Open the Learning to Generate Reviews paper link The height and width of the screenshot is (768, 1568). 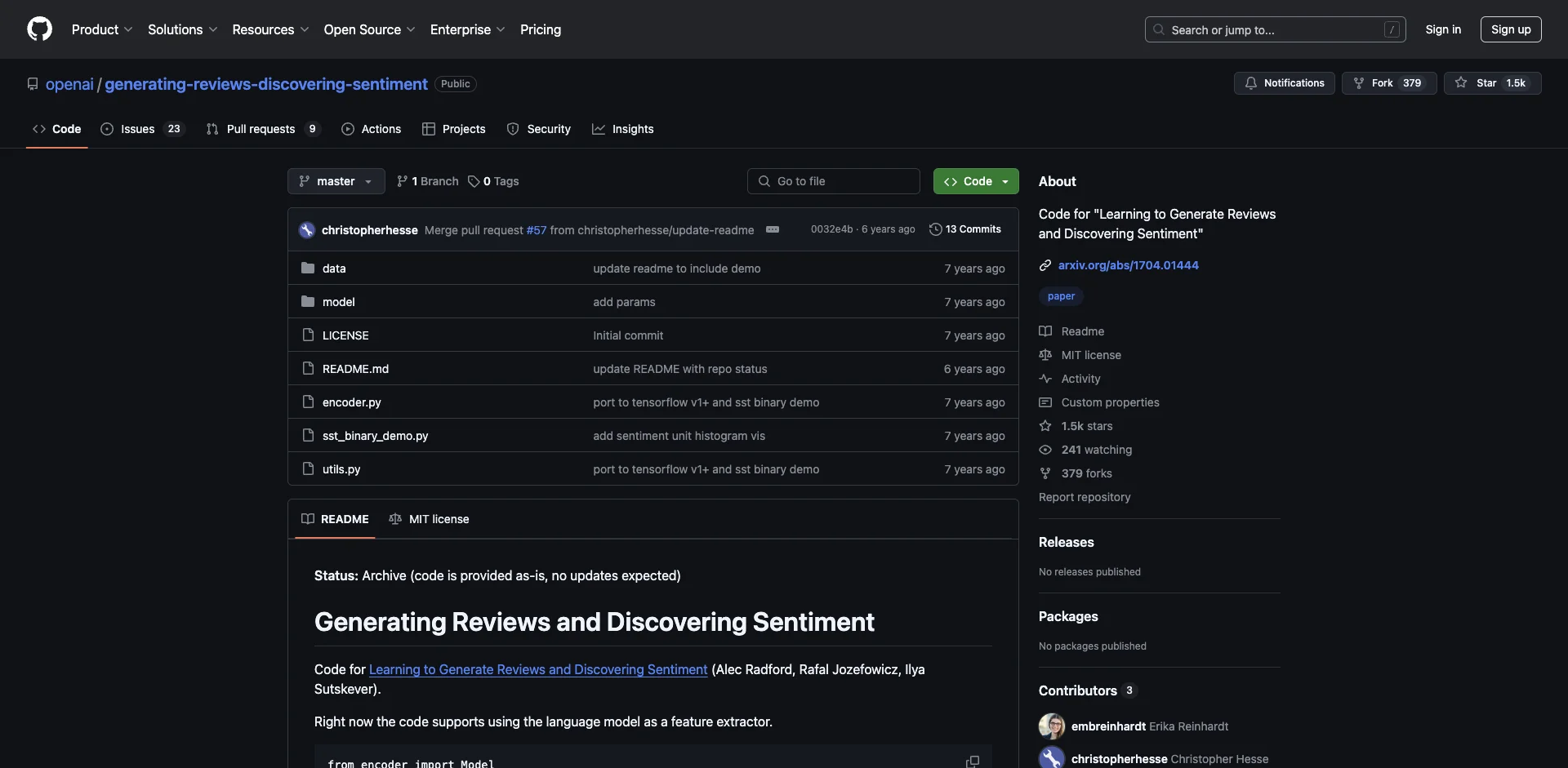pyautogui.click(x=538, y=669)
